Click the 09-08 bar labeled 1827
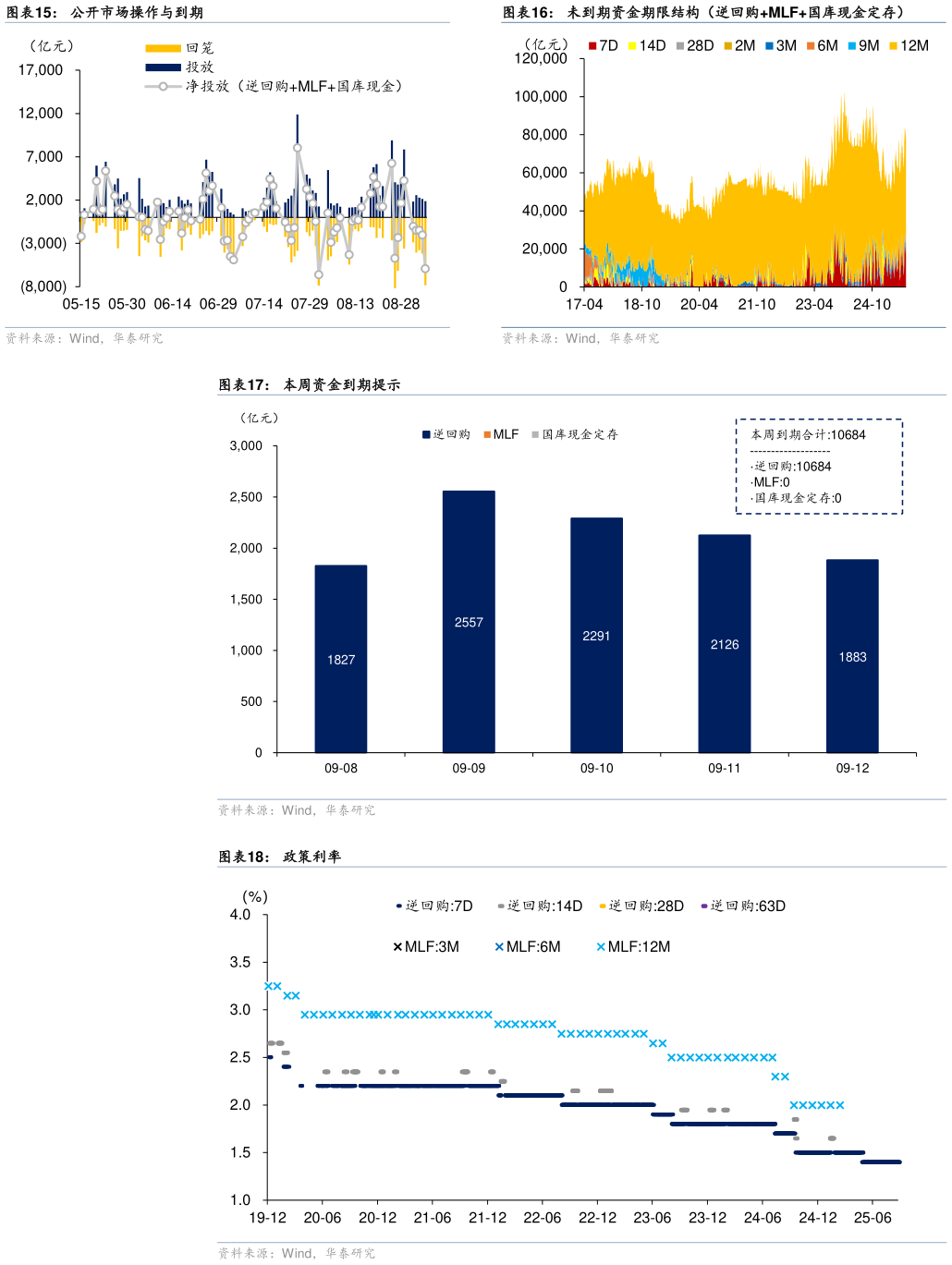This screenshot has width=952, height=1265. pos(341,658)
